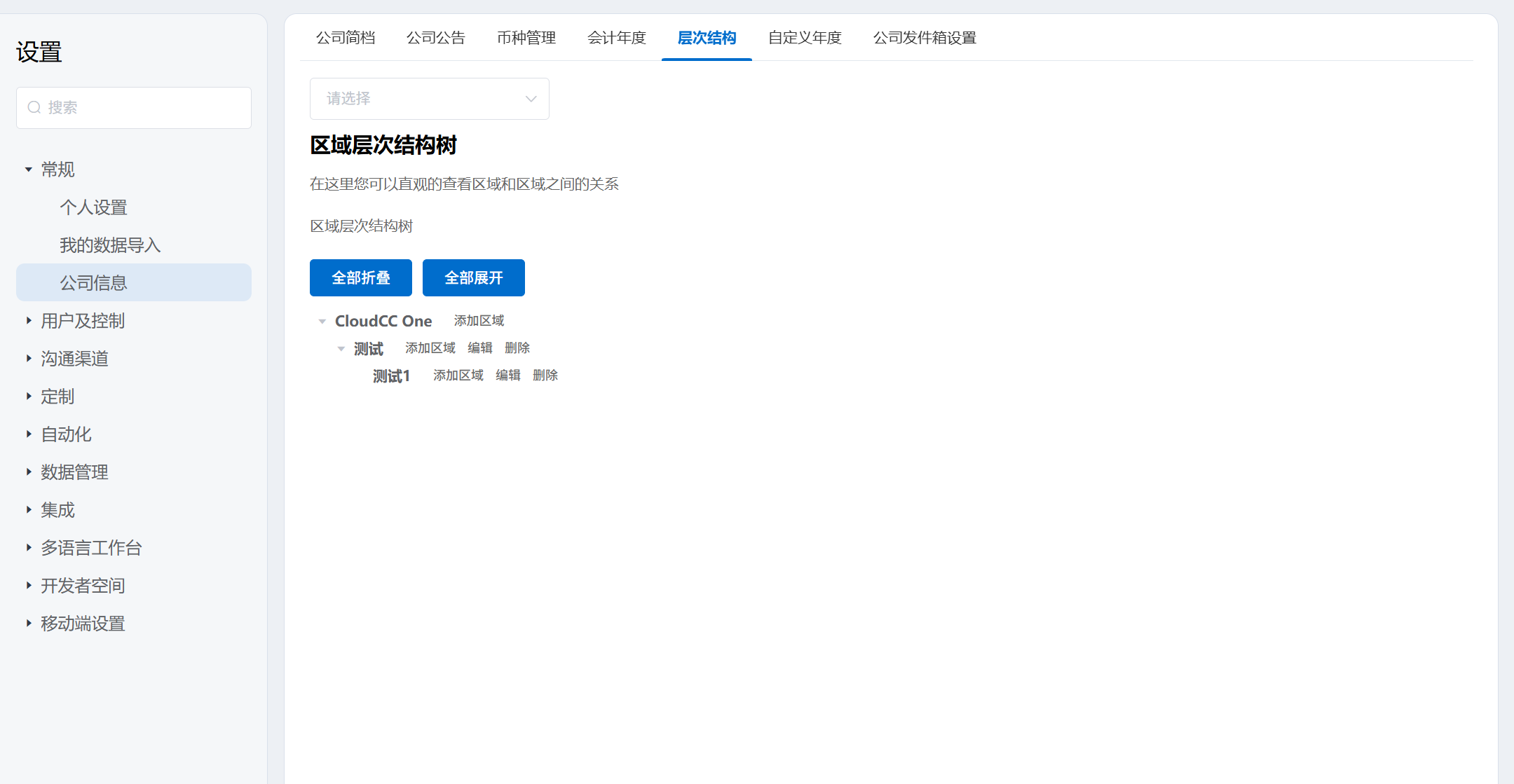Open the 请选择 dropdown
The width and height of the screenshot is (1514, 784).
click(x=429, y=99)
